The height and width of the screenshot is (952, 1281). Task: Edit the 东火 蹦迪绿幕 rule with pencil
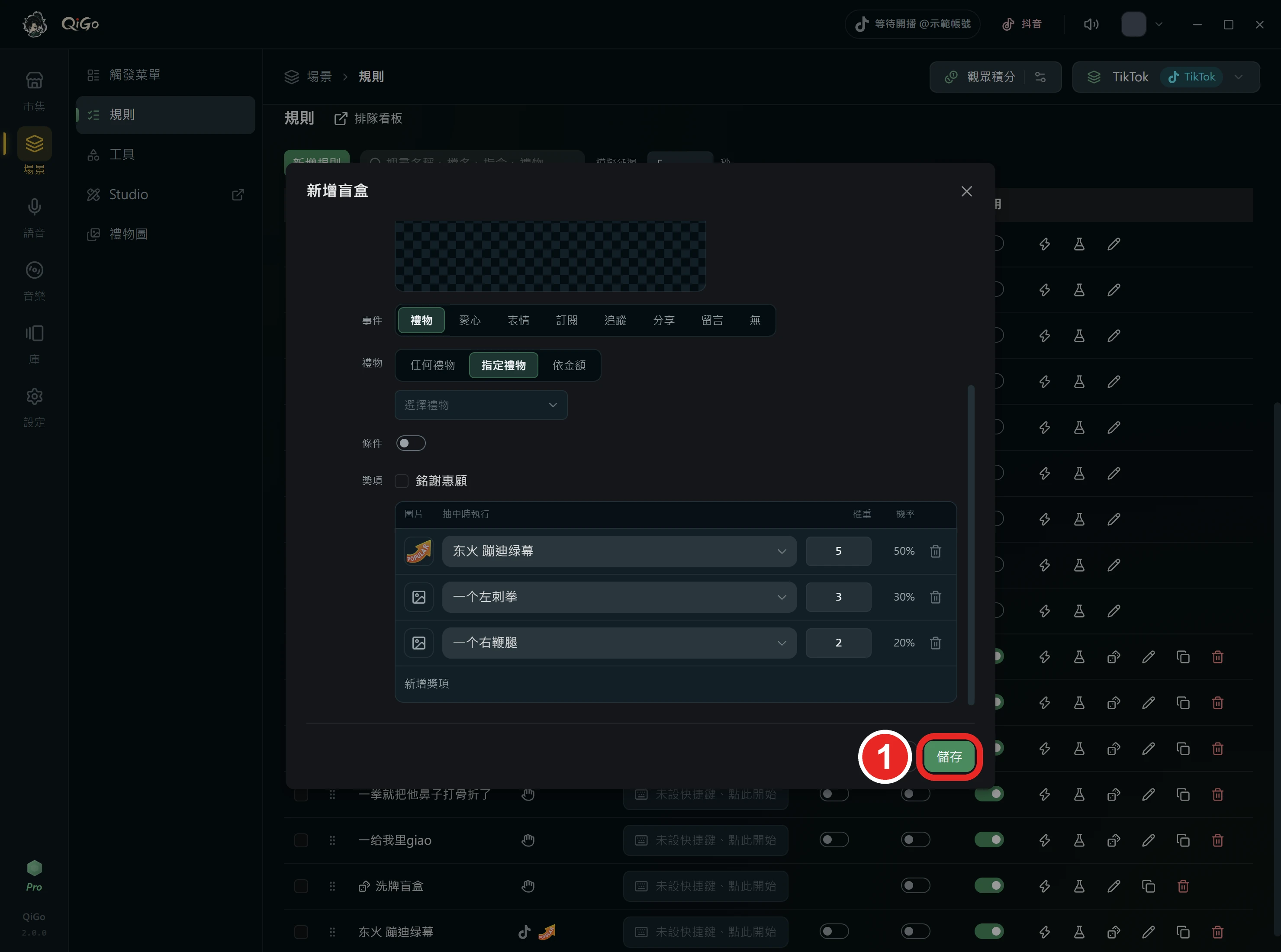click(1148, 932)
